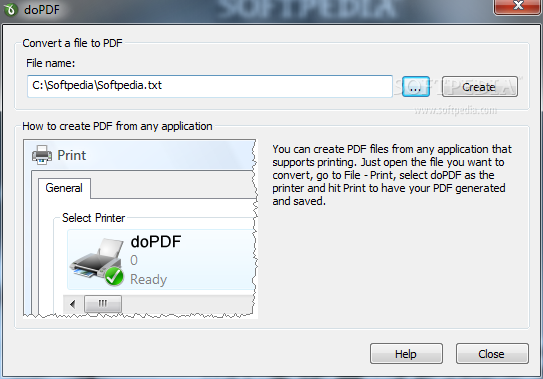
Task: Click the 'Convert a file to PDF' heading
Action: tap(72, 43)
